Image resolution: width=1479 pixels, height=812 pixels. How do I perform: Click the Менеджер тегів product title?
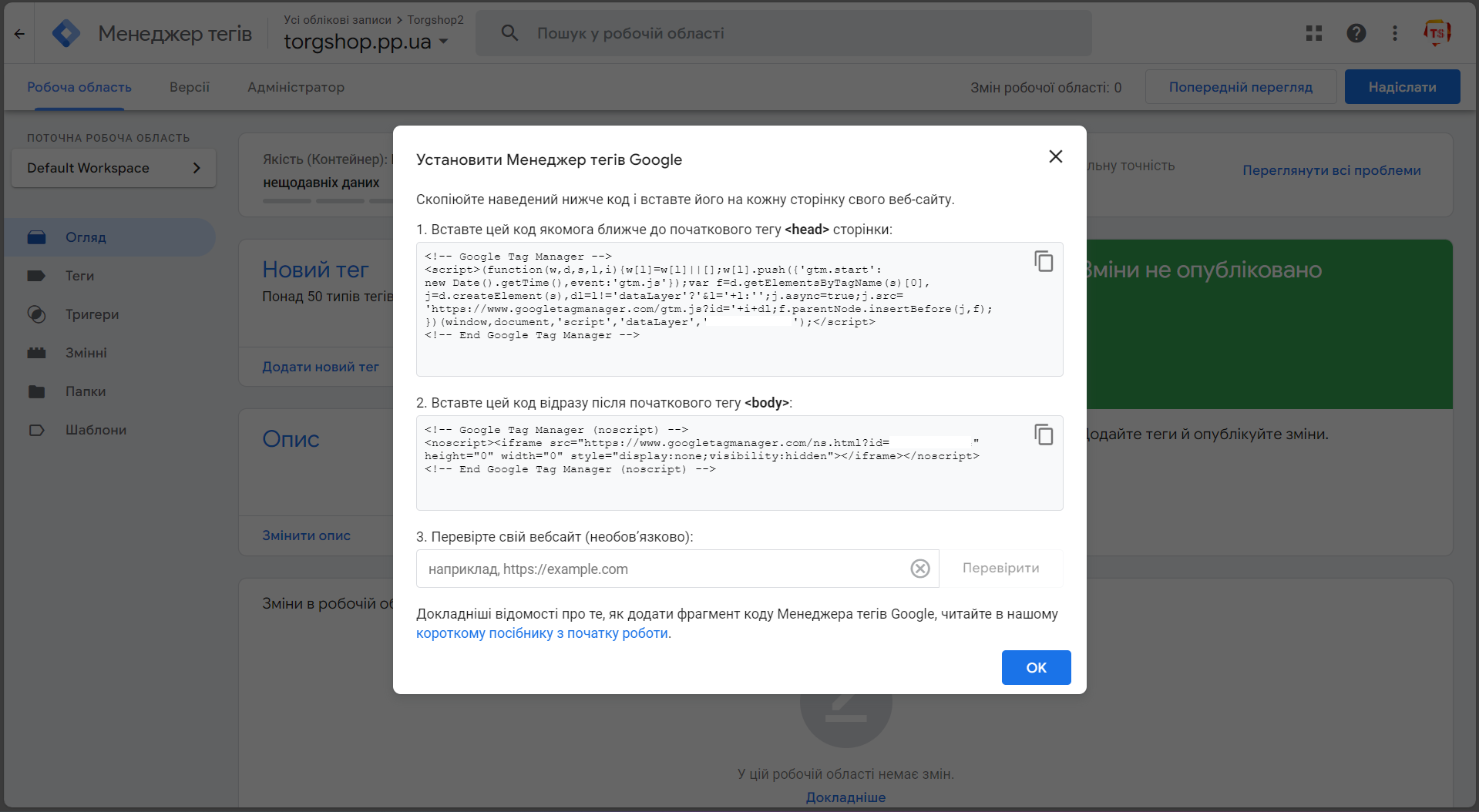click(x=175, y=34)
